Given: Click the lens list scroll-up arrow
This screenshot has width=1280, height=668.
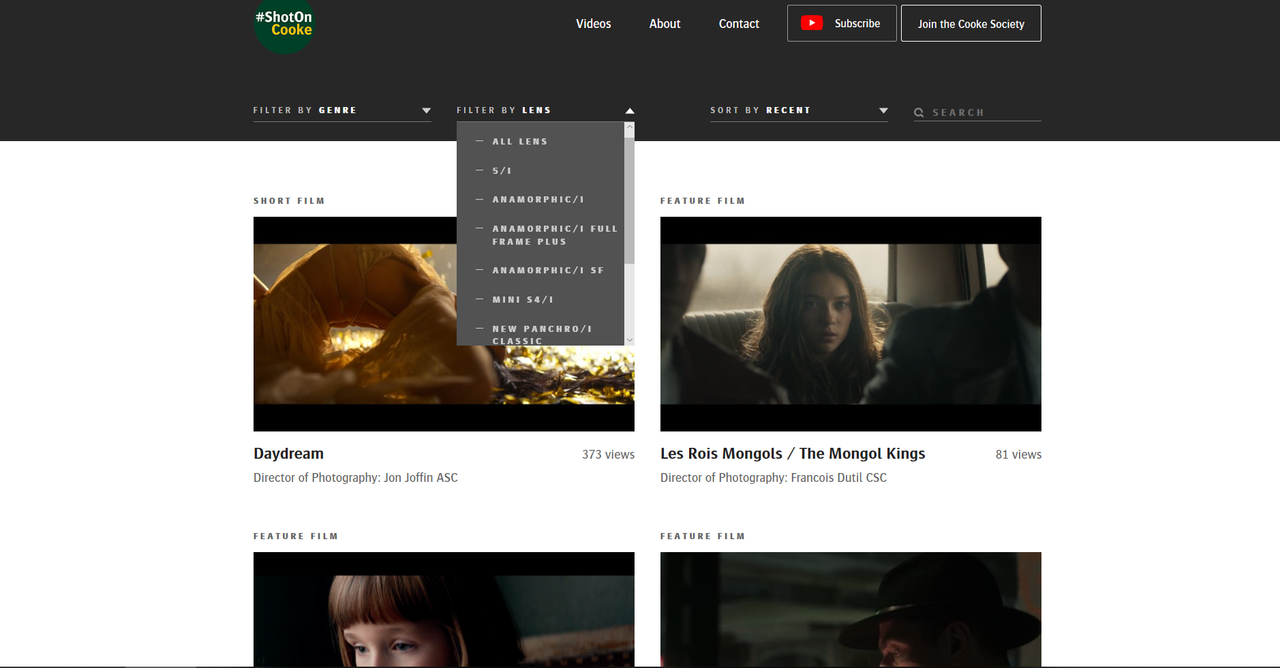Looking at the screenshot, I should pos(629,128).
